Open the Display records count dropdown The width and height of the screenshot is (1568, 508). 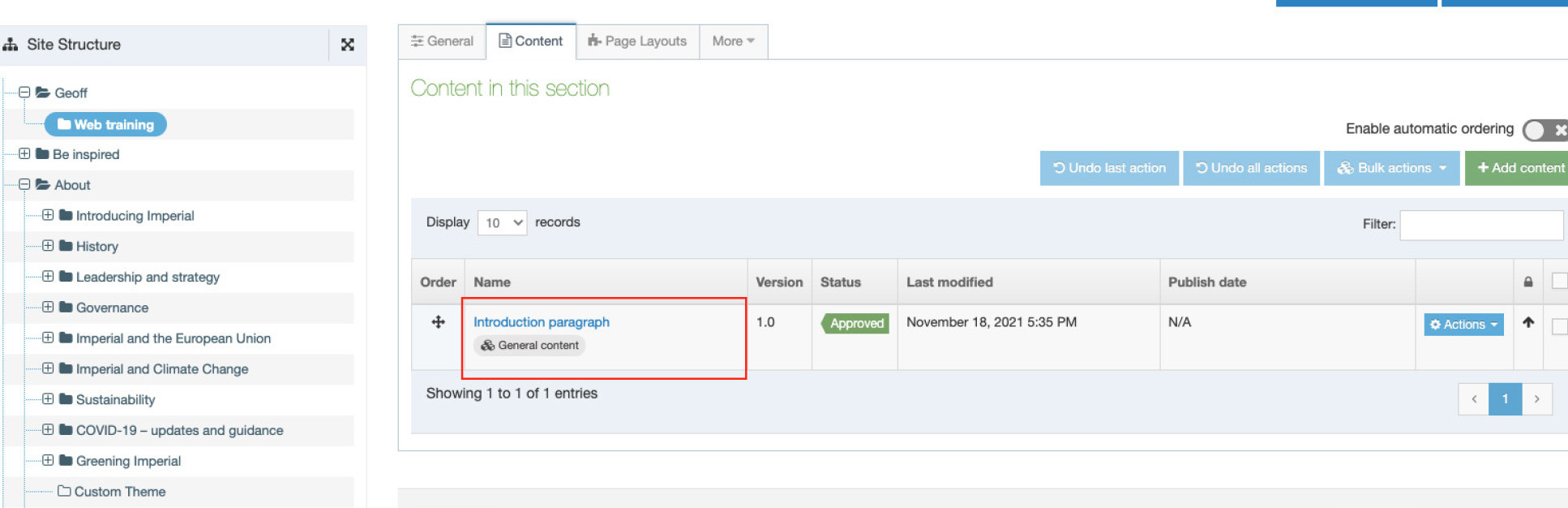pyautogui.click(x=502, y=222)
